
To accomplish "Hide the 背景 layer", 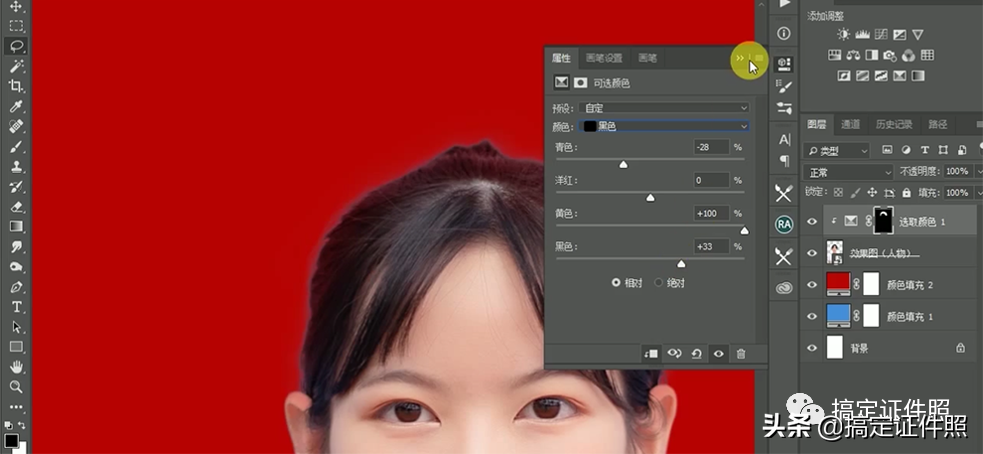I will coord(812,347).
